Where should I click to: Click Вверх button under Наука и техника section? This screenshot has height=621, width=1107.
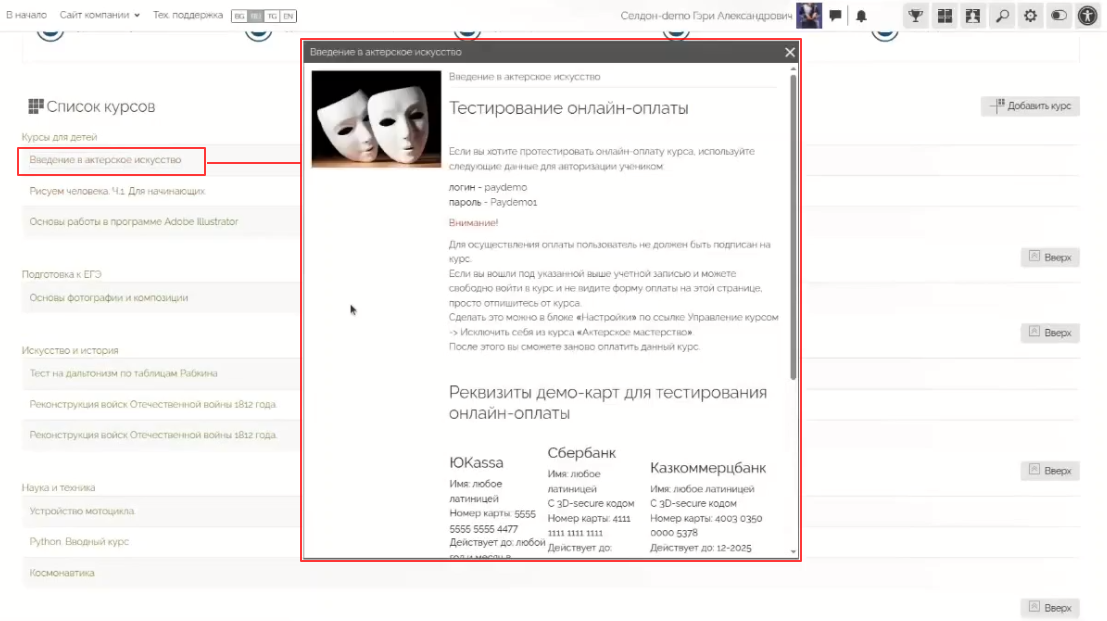click(1050, 608)
